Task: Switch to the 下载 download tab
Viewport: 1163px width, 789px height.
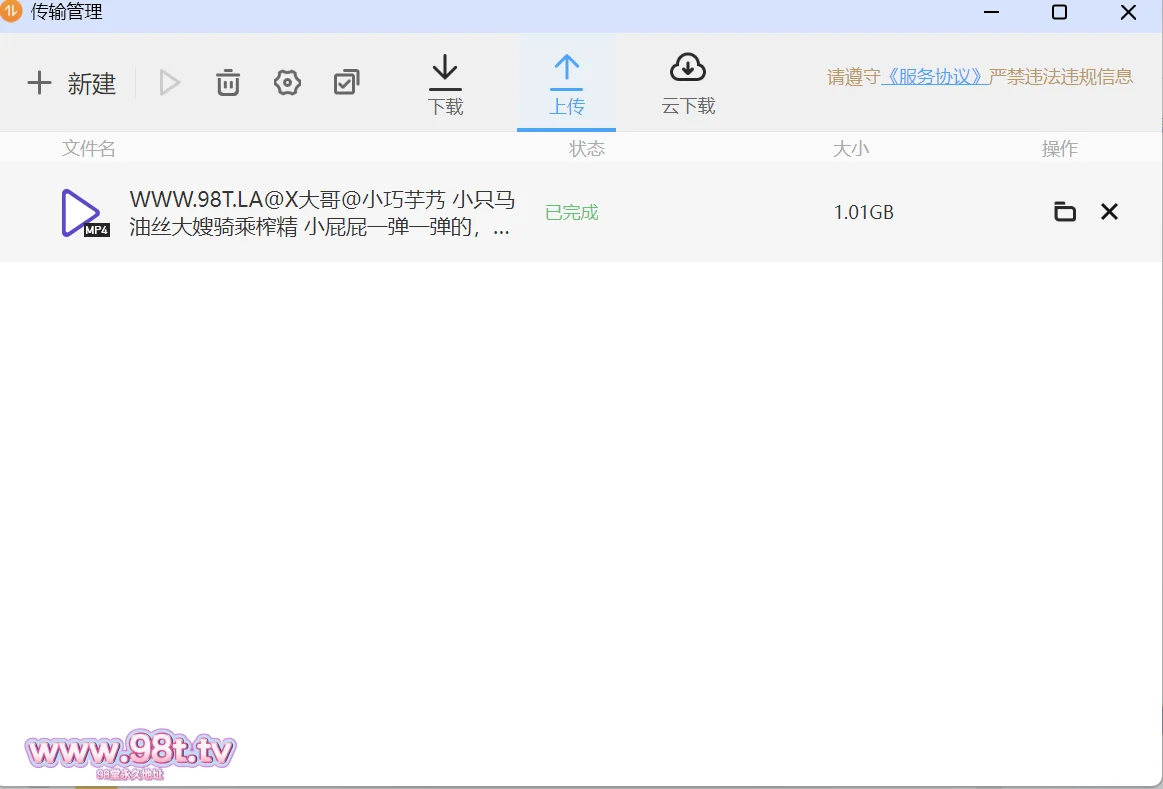Action: point(445,85)
